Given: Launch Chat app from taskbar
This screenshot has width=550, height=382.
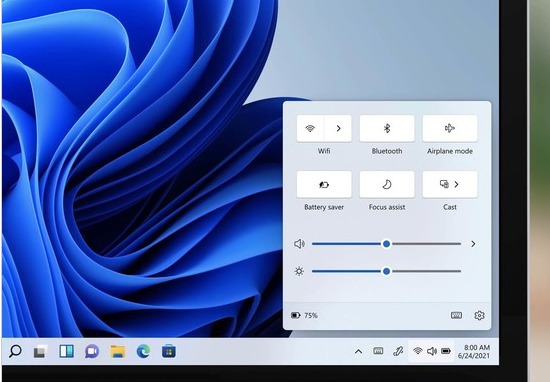Looking at the screenshot, I should tap(92, 351).
